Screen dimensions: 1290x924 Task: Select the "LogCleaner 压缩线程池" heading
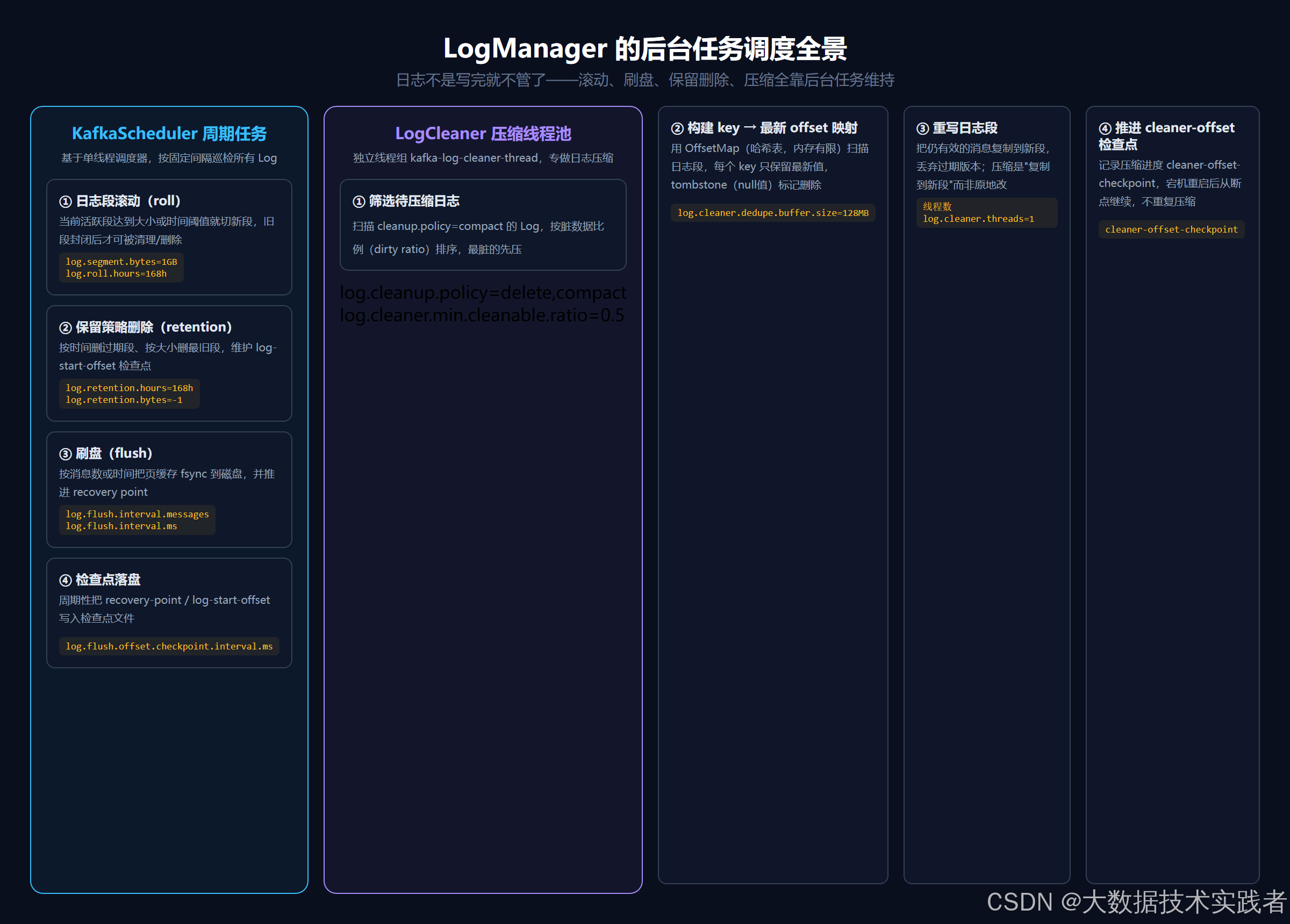pyautogui.click(x=483, y=134)
